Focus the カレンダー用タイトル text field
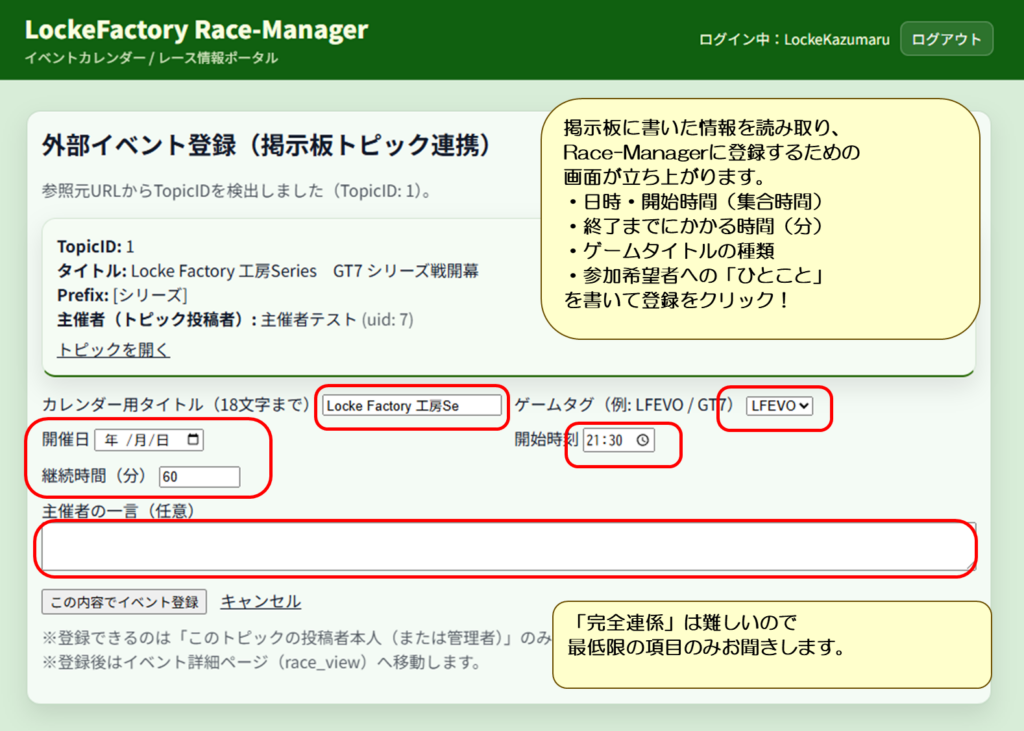This screenshot has width=1024, height=731. (x=411, y=405)
